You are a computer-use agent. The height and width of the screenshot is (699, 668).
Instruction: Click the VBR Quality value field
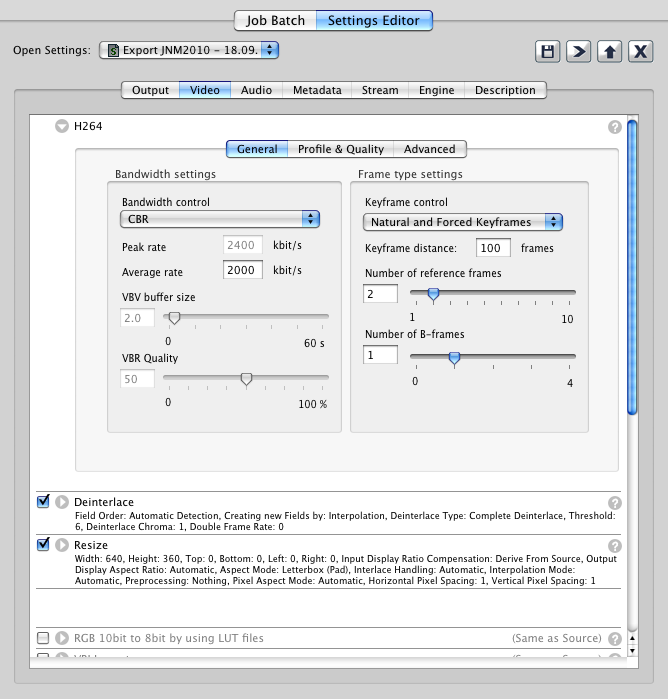click(137, 379)
